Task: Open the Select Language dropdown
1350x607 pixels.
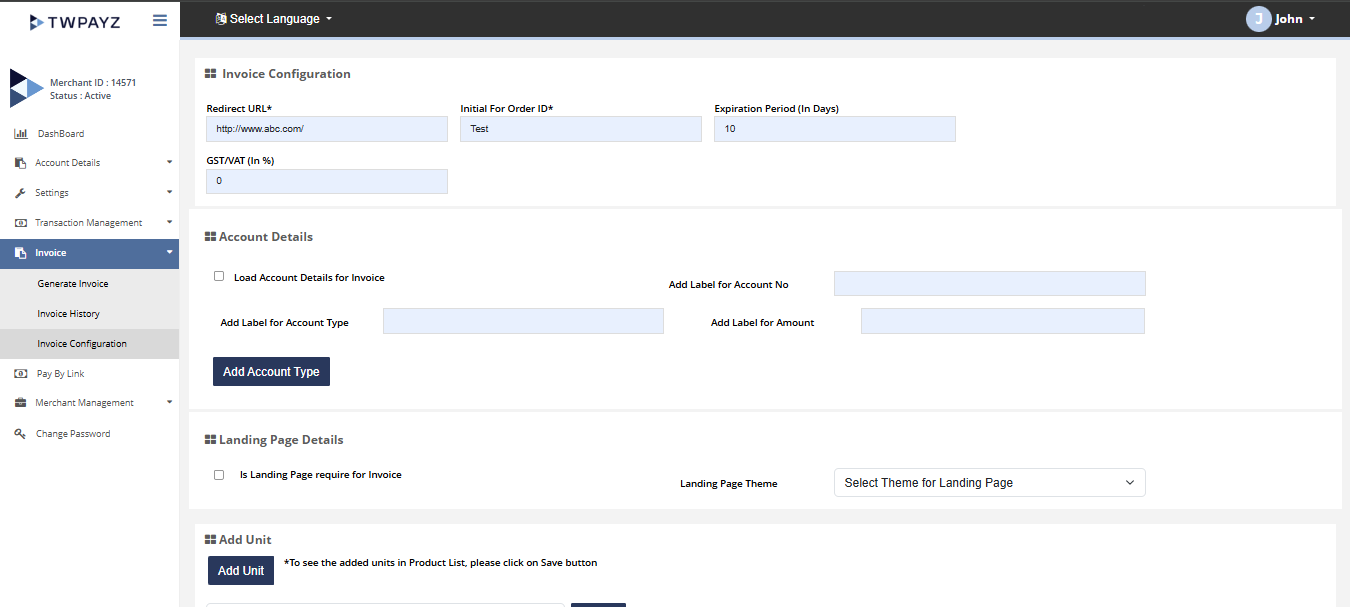Action: coord(274,19)
